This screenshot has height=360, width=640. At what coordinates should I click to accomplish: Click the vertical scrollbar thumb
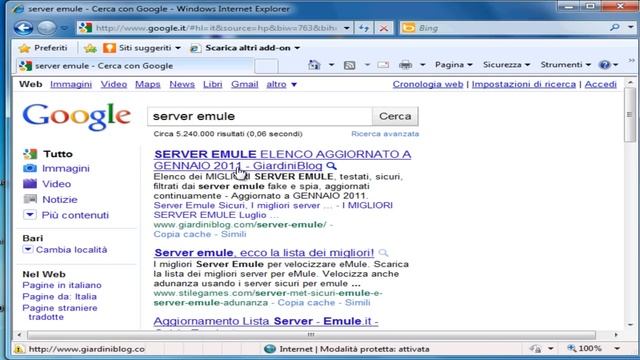click(x=630, y=115)
